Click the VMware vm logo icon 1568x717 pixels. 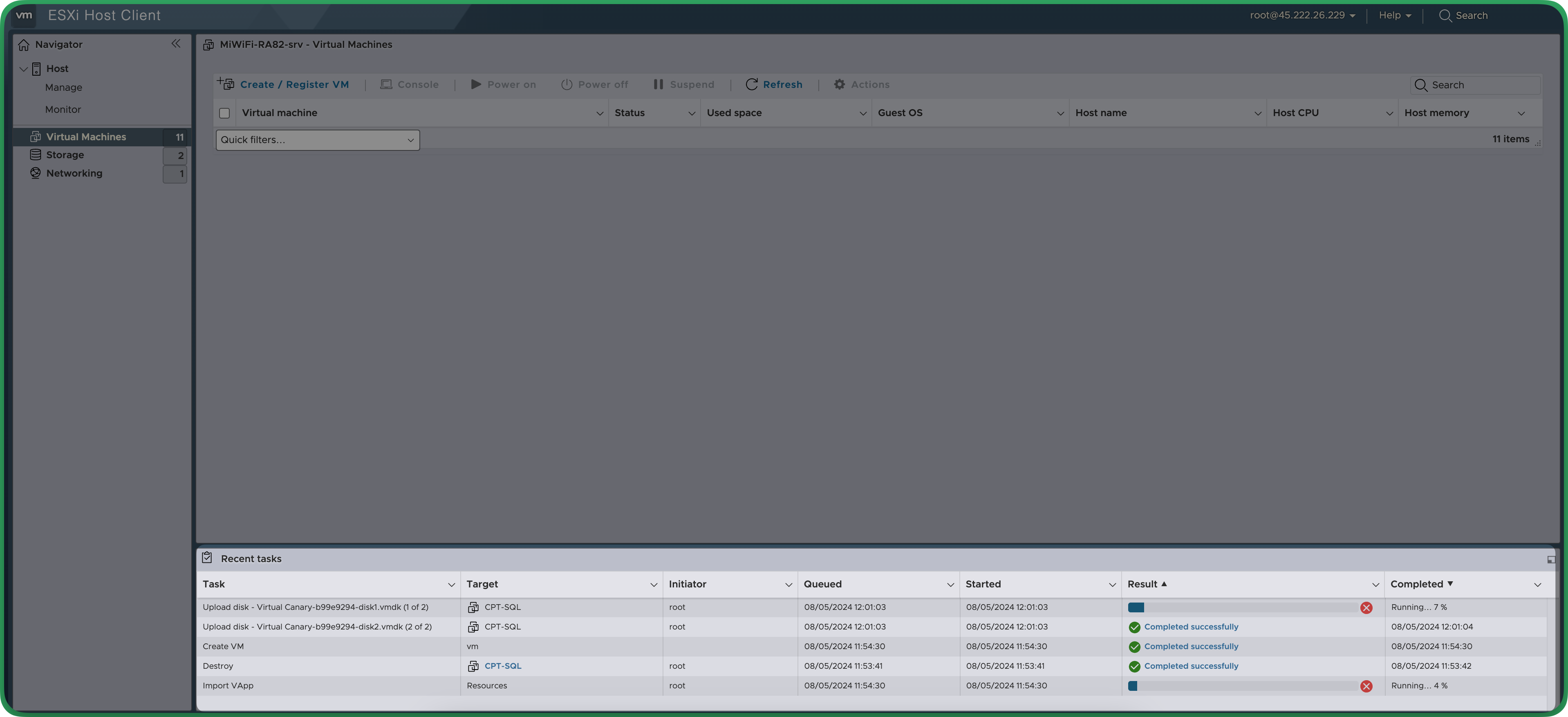pyautogui.click(x=24, y=15)
